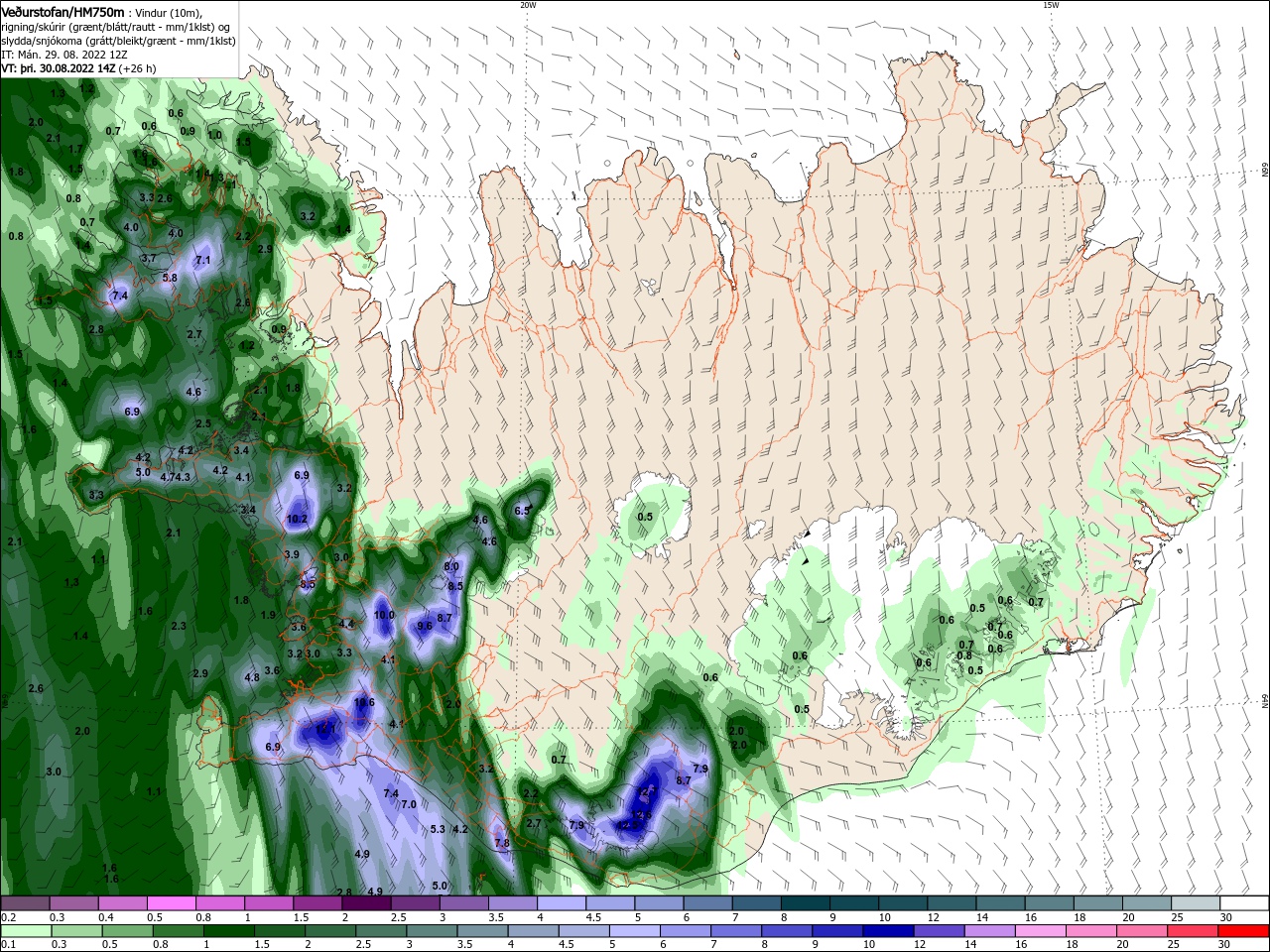Pick the dark mauve 0.2–0.3 snow swatch
The height and width of the screenshot is (952, 1270).
[25, 903]
